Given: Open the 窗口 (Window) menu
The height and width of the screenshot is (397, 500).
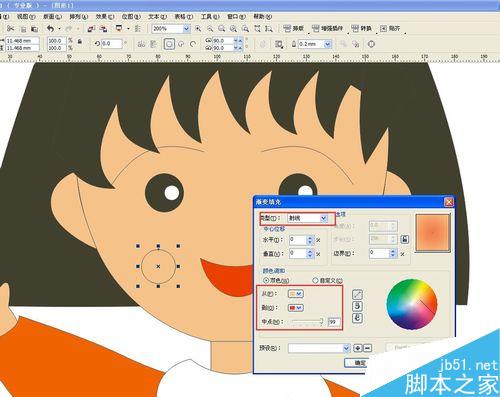Looking at the screenshot, I should tap(236, 16).
